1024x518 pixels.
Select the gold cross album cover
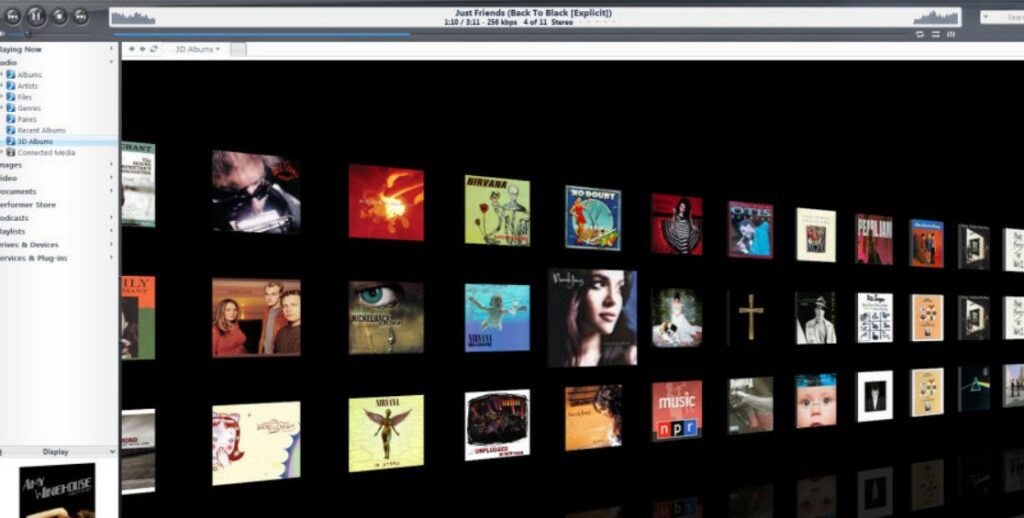coord(750,317)
